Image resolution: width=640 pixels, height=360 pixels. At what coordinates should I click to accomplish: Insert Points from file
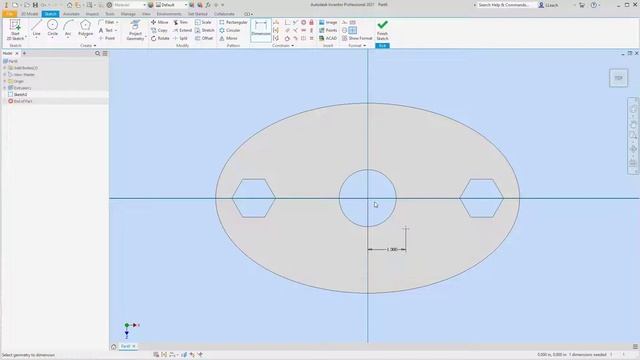(x=328, y=30)
